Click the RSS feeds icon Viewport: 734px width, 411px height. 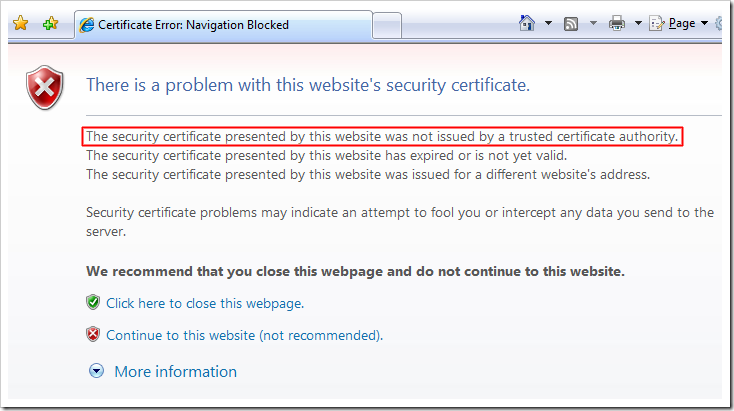click(x=571, y=23)
